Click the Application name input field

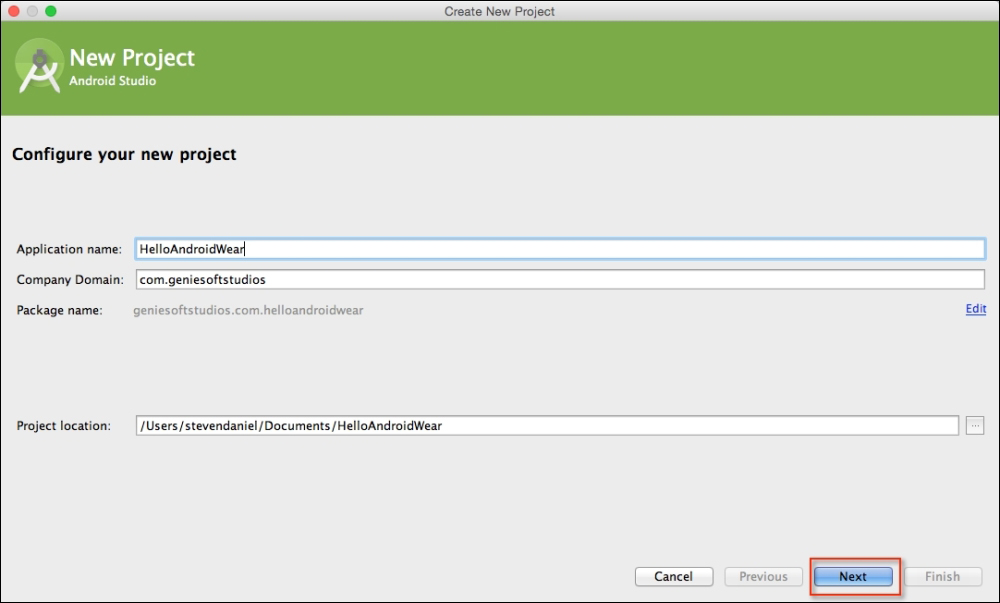560,249
